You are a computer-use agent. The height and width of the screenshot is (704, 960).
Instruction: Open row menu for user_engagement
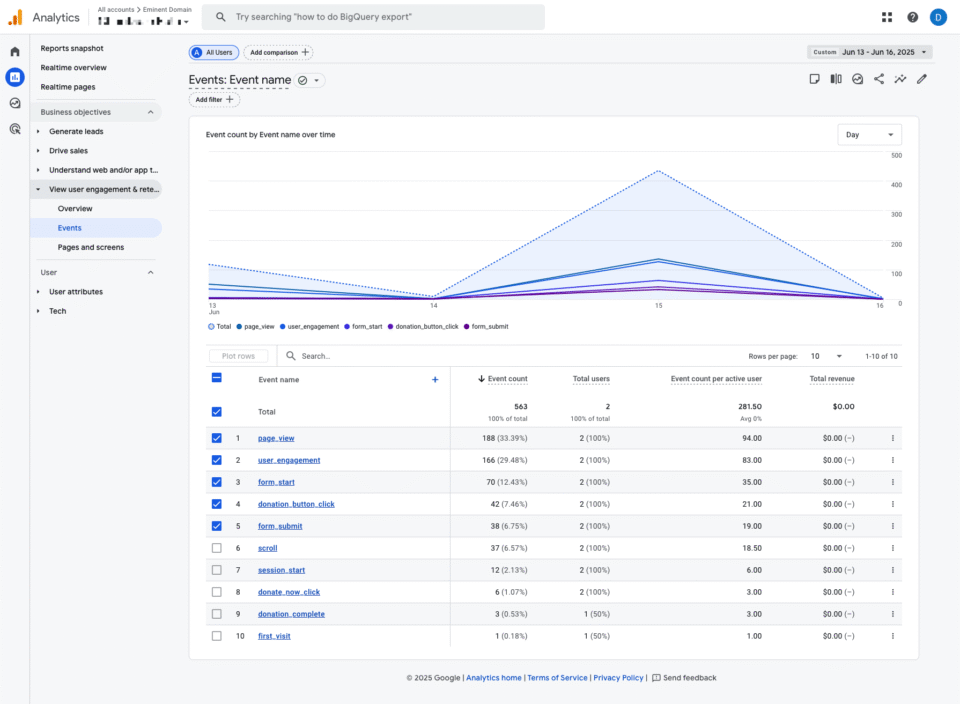coord(893,460)
